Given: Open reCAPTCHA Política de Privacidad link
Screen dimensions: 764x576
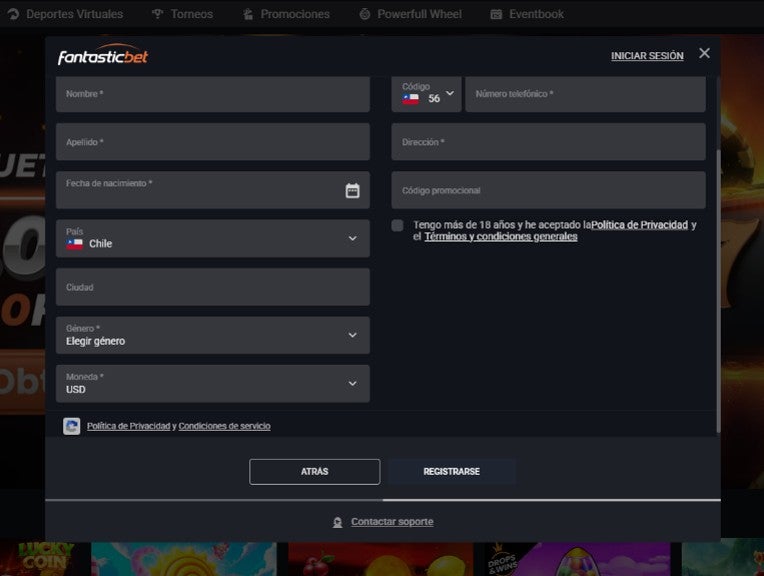Looking at the screenshot, I should point(129,426).
